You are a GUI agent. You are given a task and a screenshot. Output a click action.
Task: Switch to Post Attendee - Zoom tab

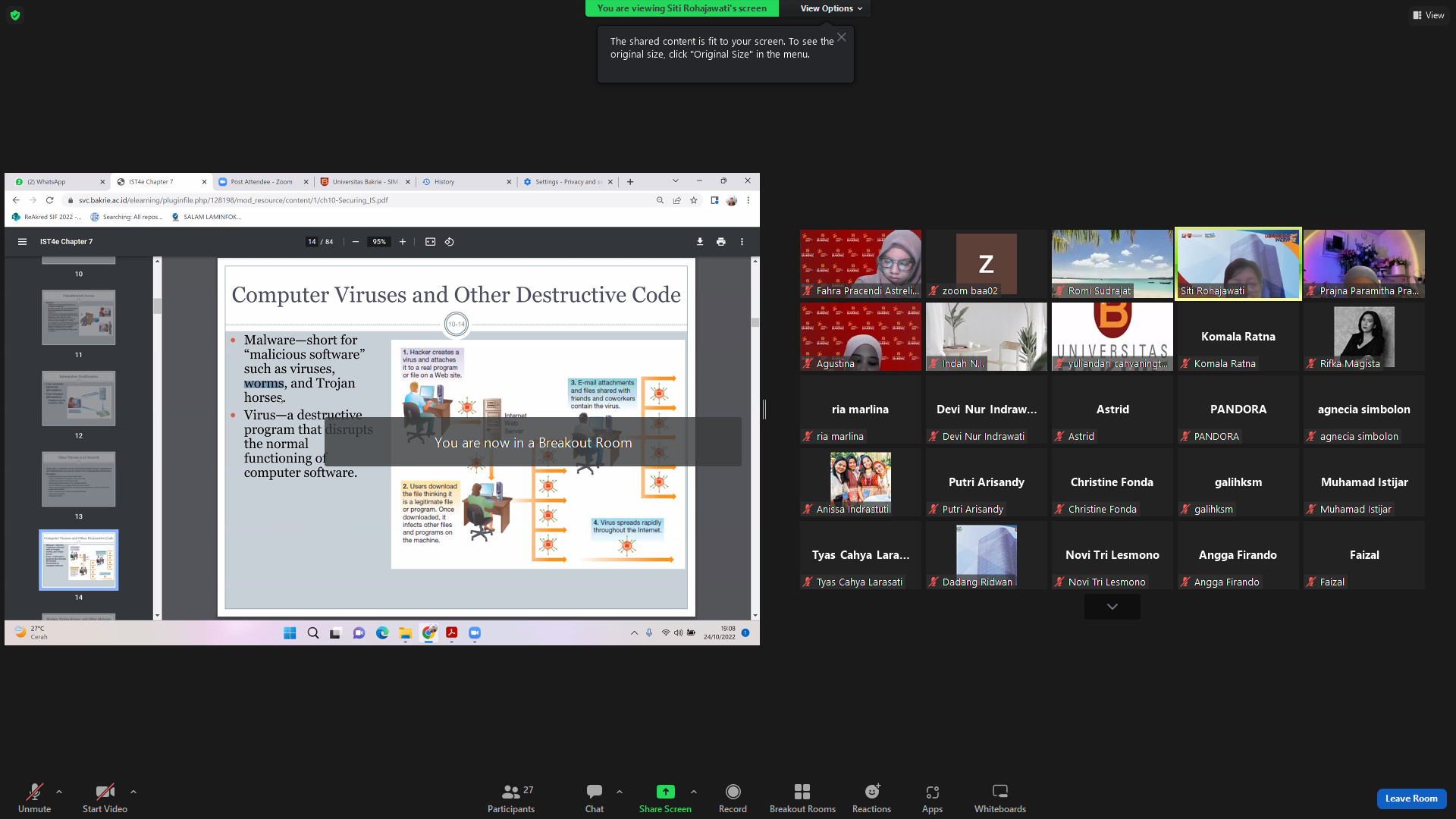pyautogui.click(x=262, y=182)
